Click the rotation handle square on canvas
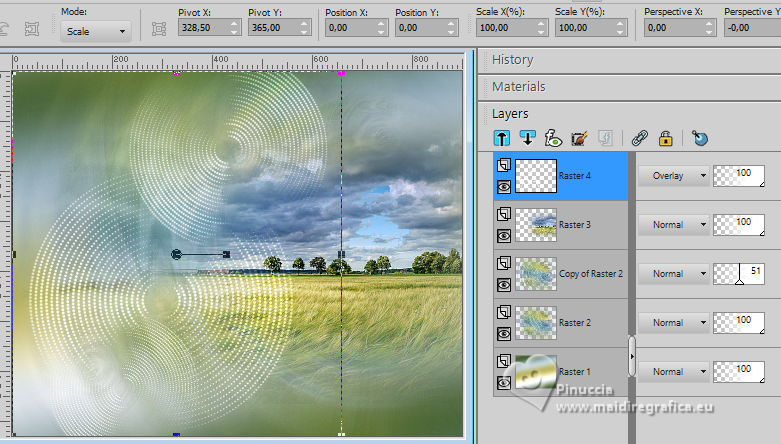 tap(227, 255)
